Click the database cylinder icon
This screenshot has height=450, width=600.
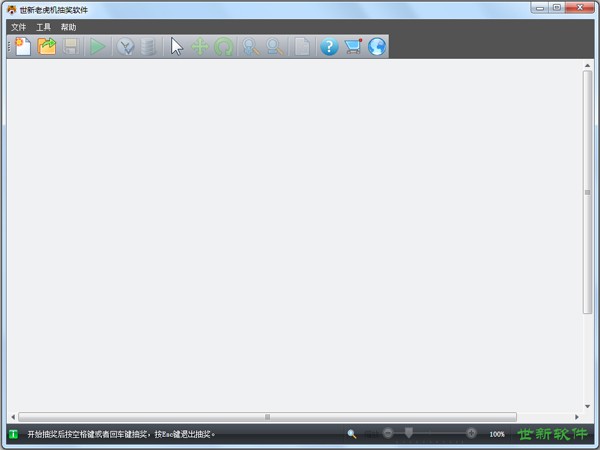click(149, 46)
